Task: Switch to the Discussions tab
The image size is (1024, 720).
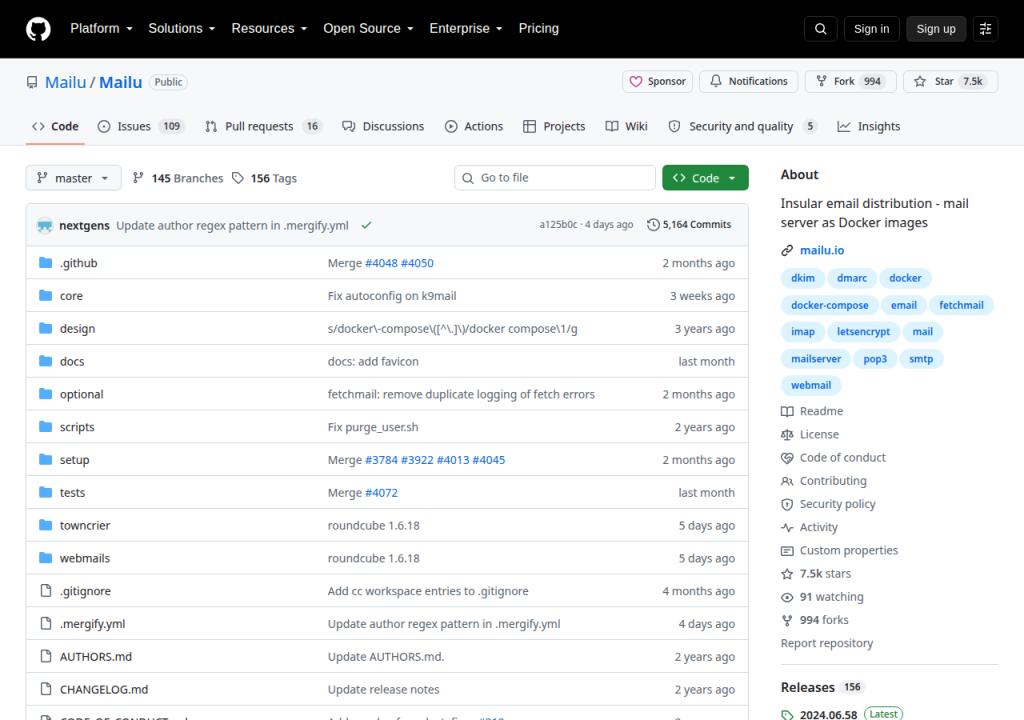Action: tap(383, 127)
